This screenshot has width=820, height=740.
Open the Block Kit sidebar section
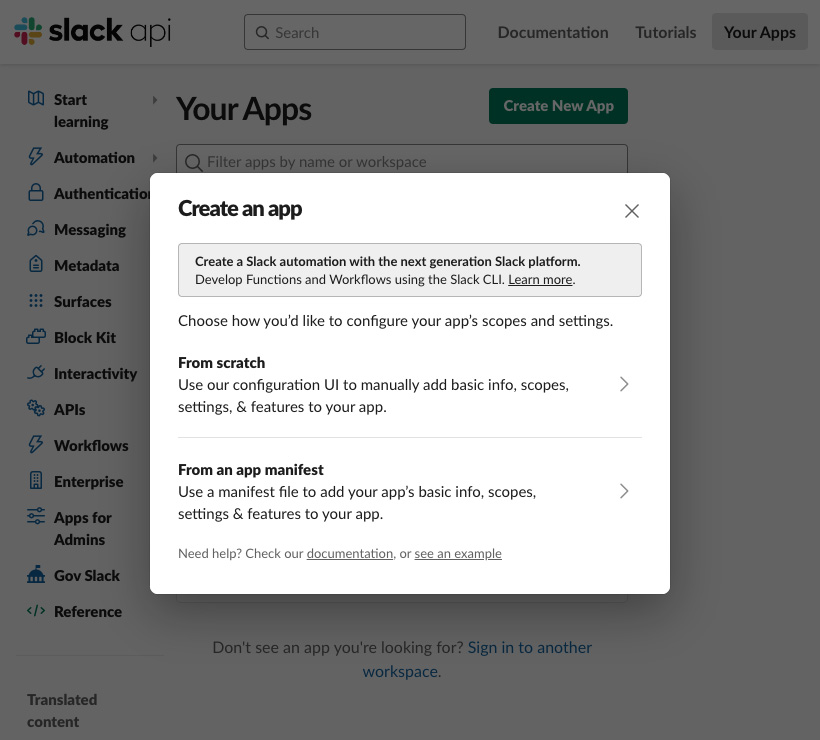[x=85, y=338]
